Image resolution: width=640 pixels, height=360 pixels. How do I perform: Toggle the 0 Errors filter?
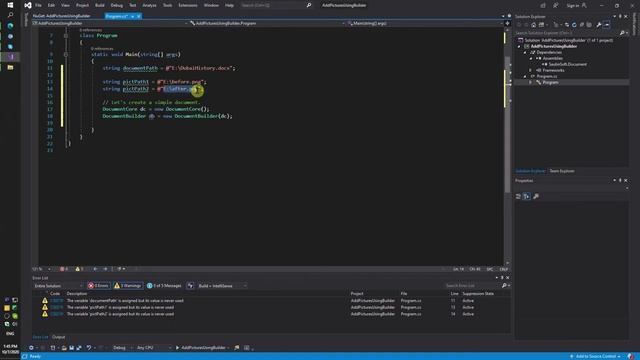(98, 286)
